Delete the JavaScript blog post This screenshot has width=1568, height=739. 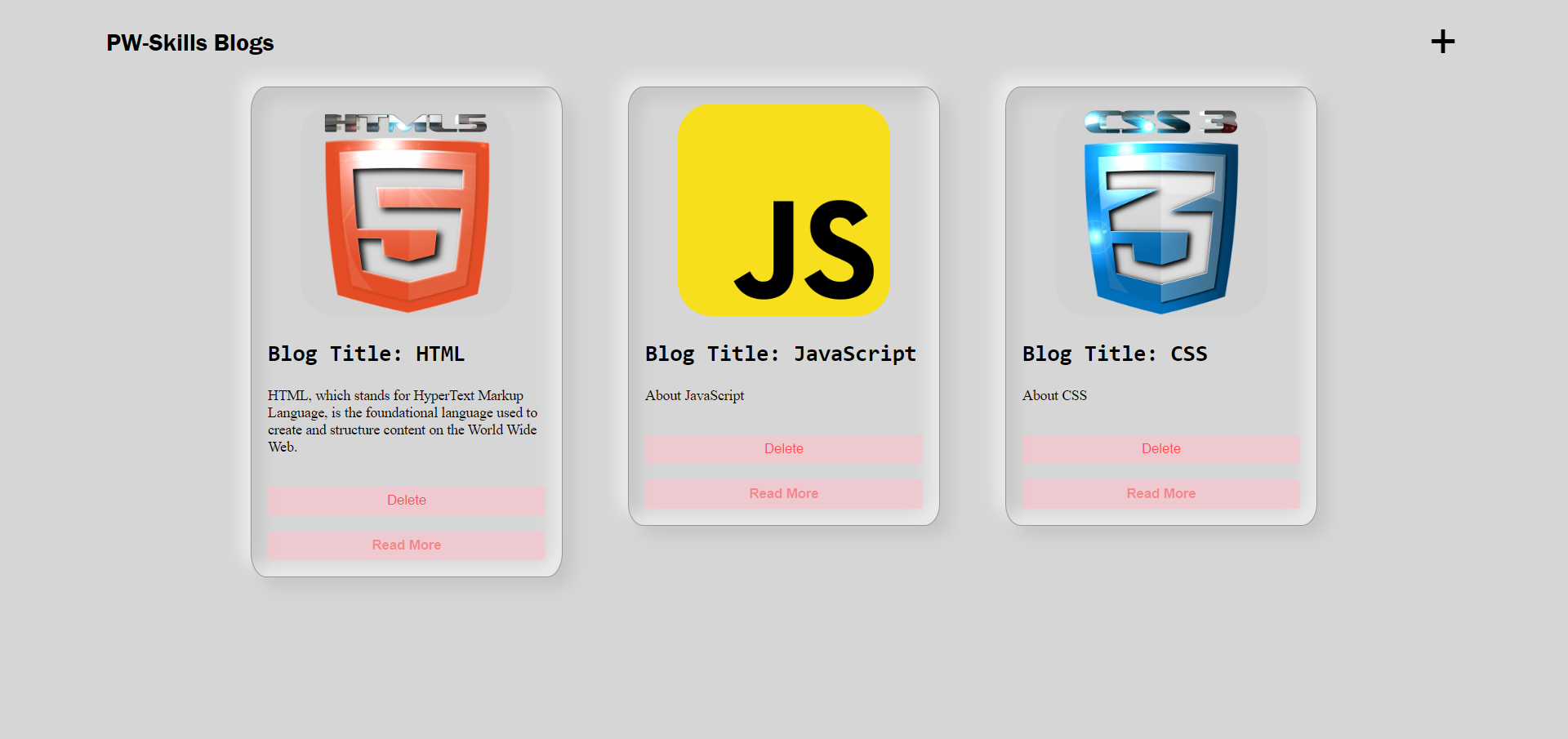coord(783,448)
